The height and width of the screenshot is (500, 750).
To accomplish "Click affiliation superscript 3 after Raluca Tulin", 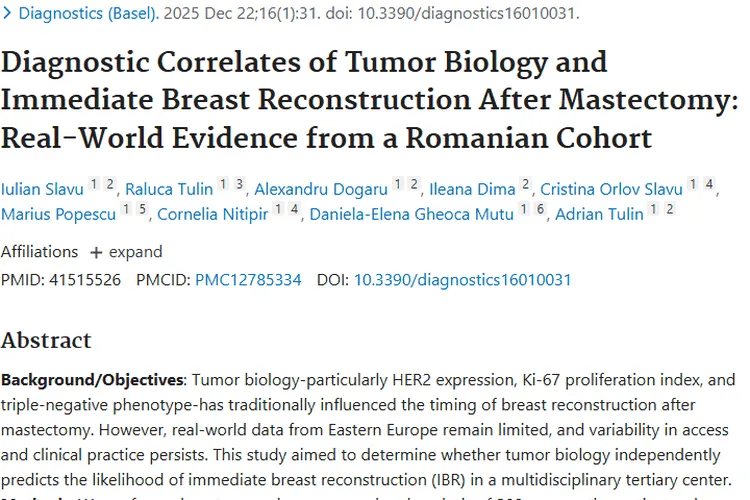I will [x=239, y=184].
